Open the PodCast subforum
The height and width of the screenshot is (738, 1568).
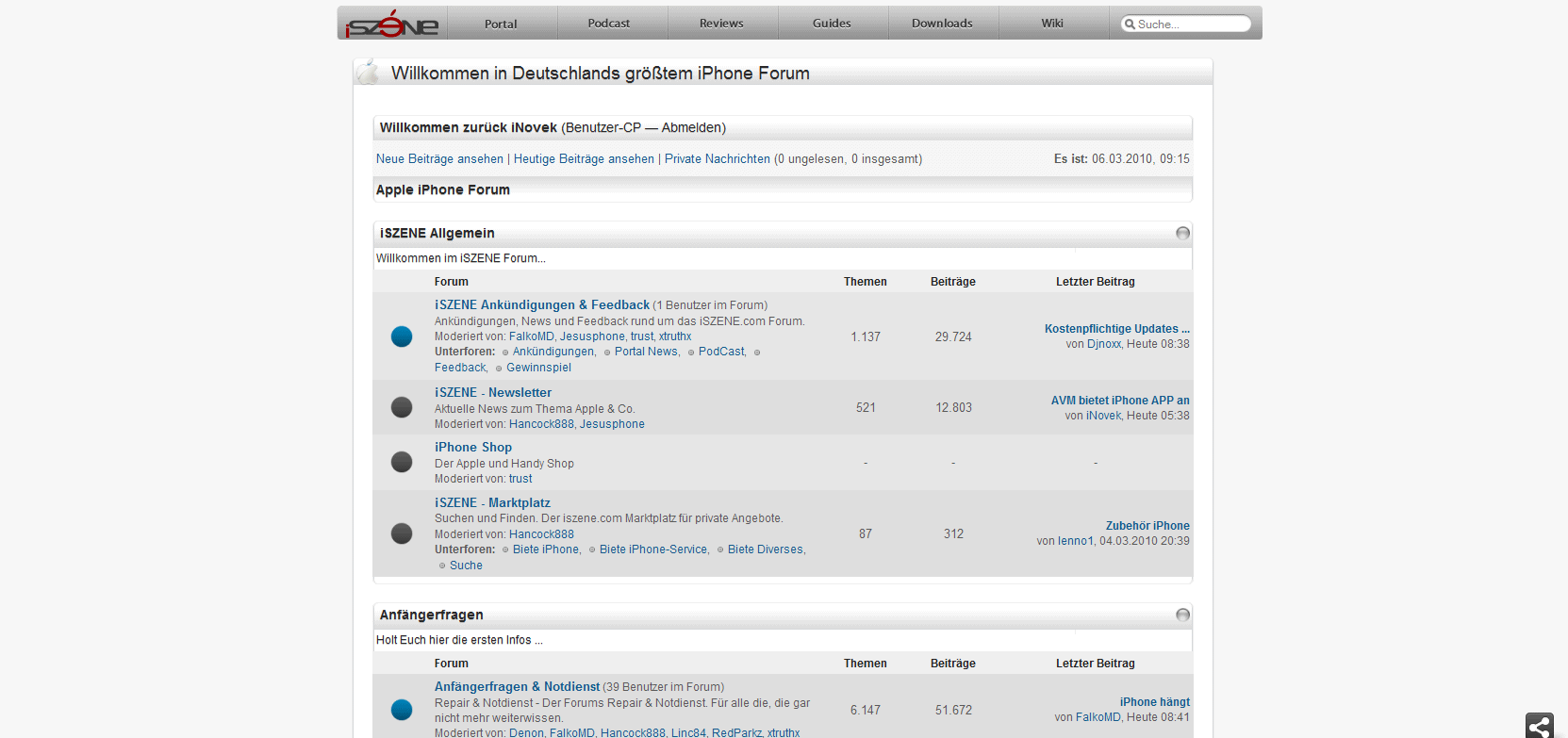click(x=721, y=352)
